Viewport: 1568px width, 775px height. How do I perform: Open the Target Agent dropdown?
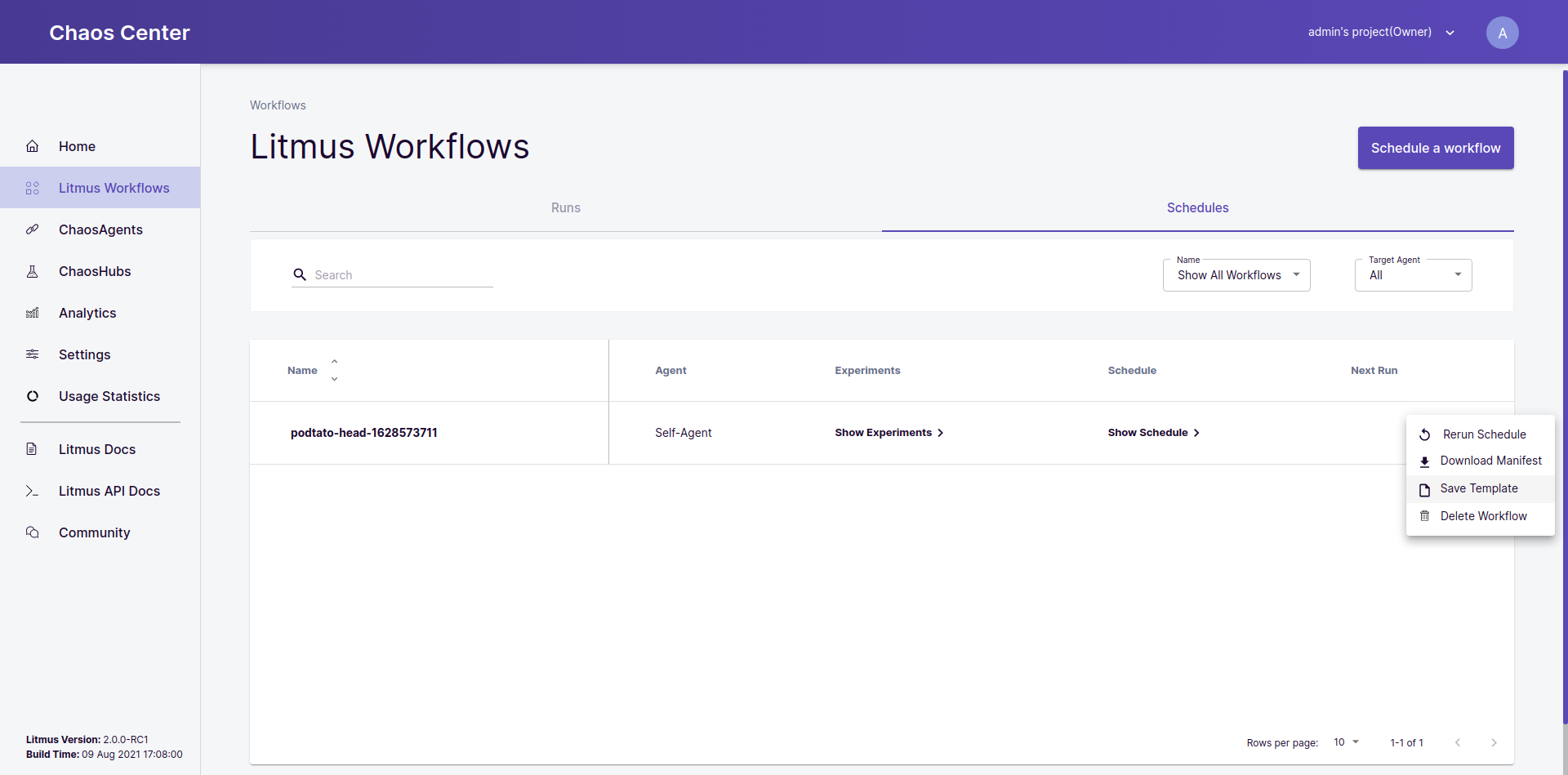(1413, 275)
